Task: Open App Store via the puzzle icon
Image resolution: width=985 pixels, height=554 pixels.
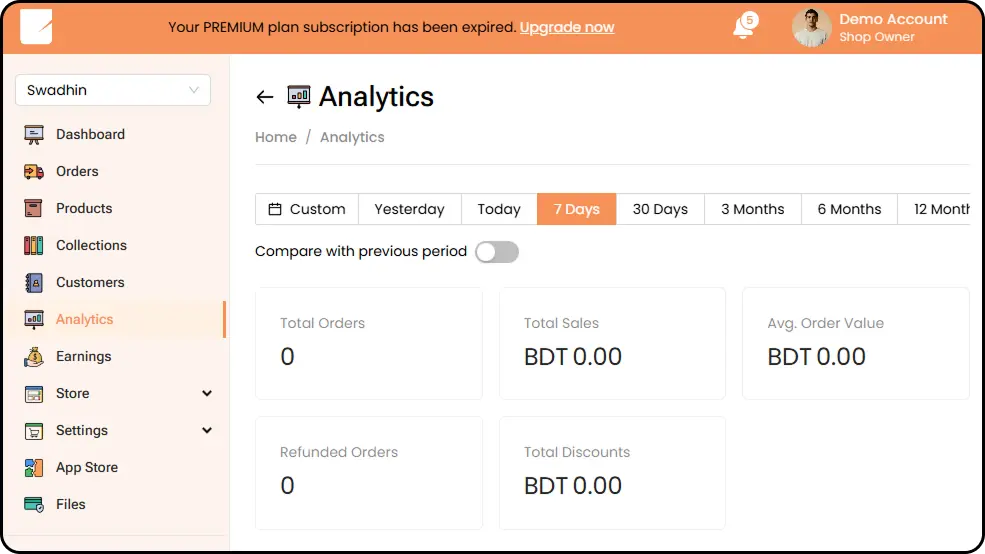Action: 34,467
